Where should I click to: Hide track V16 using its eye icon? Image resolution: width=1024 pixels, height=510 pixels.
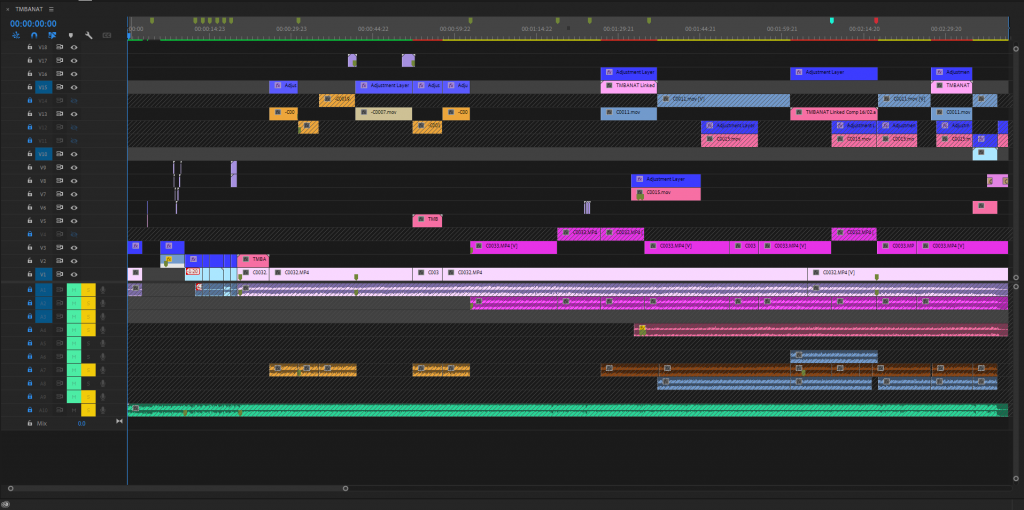(73, 74)
